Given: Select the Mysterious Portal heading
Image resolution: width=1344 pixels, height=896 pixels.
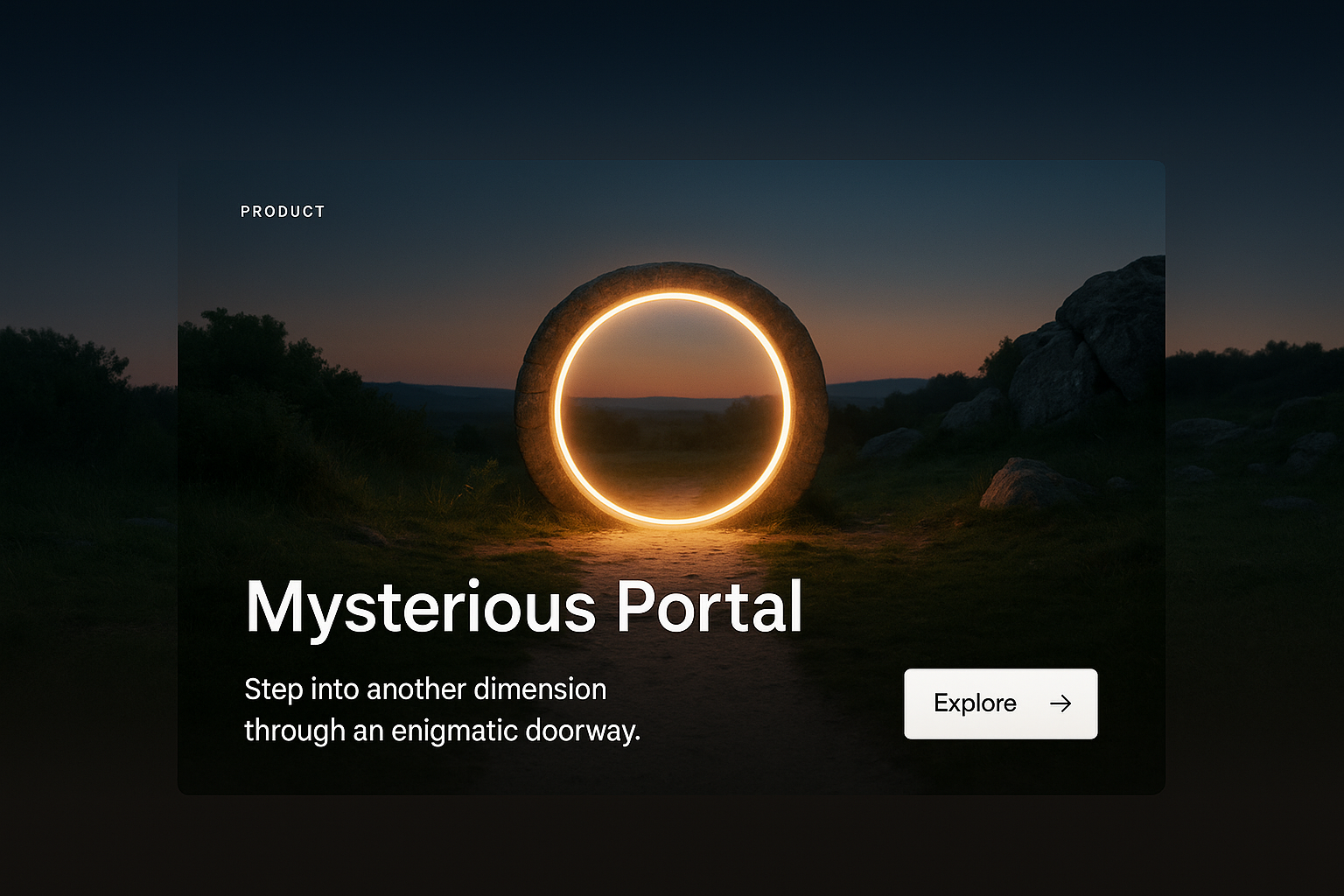Looking at the screenshot, I should [x=523, y=607].
